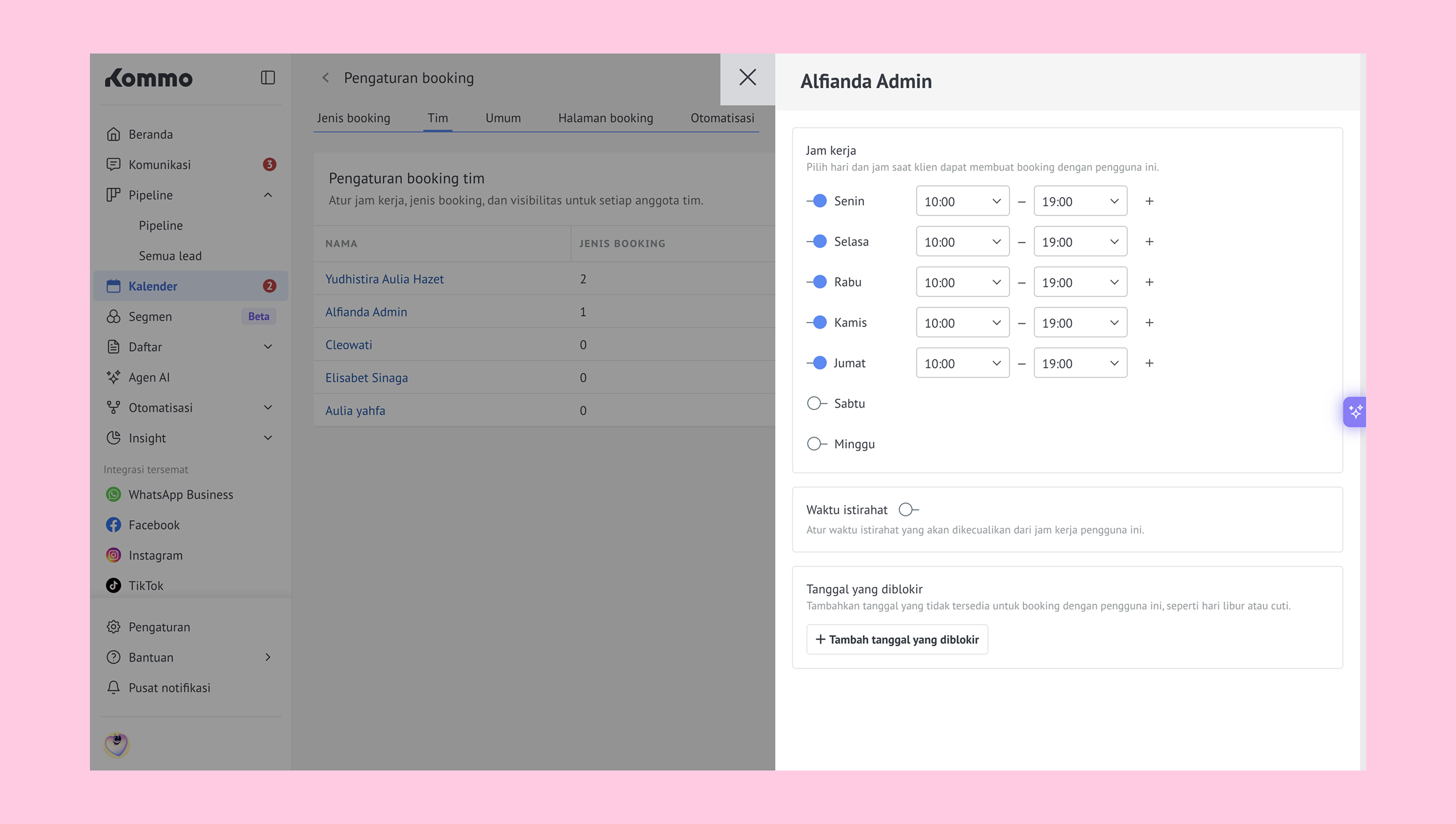Open Selasa start time dropdown
The height and width of the screenshot is (824, 1456).
(962, 242)
